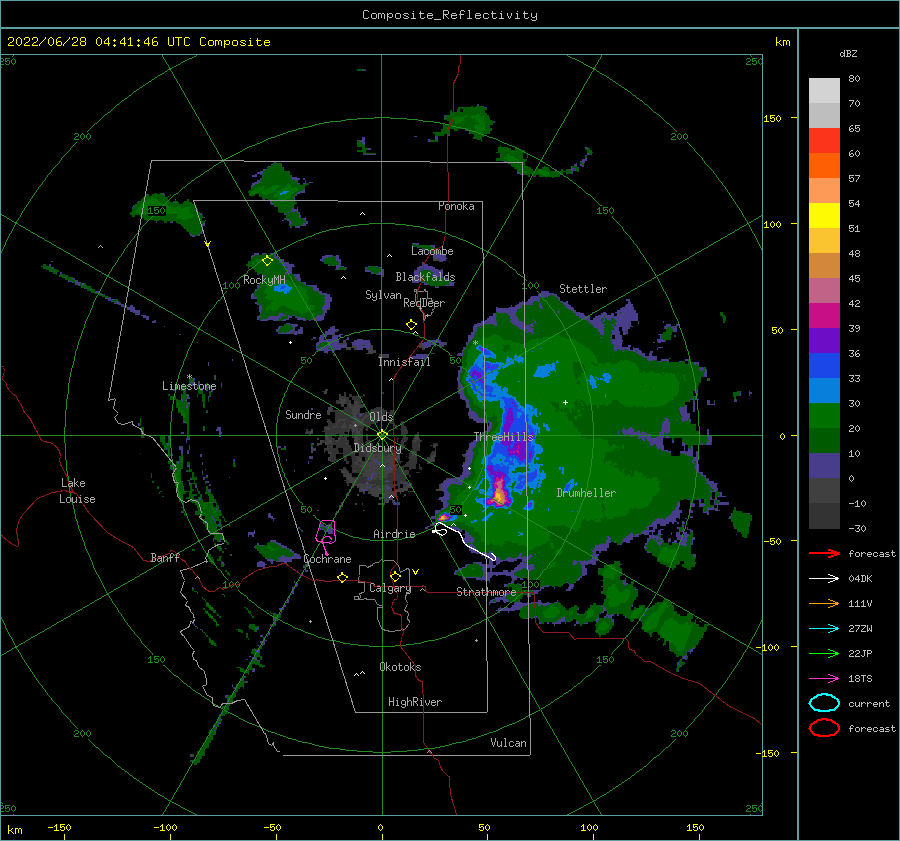Click the bright green 20-30 dBZ color band
Viewport: 900px width, 841px height.
pyautogui.click(x=824, y=415)
